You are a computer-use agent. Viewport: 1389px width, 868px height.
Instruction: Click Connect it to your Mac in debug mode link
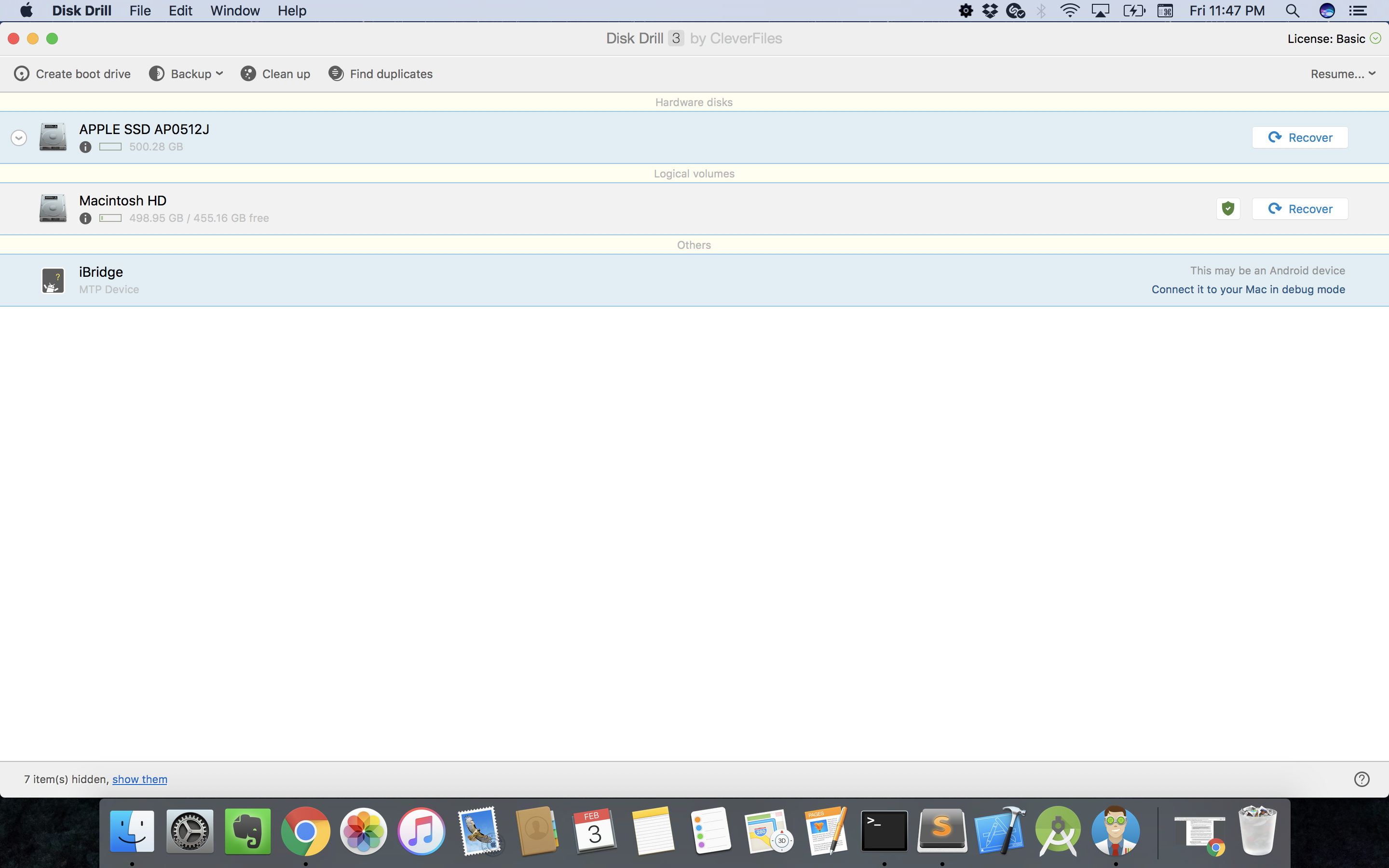click(1248, 289)
